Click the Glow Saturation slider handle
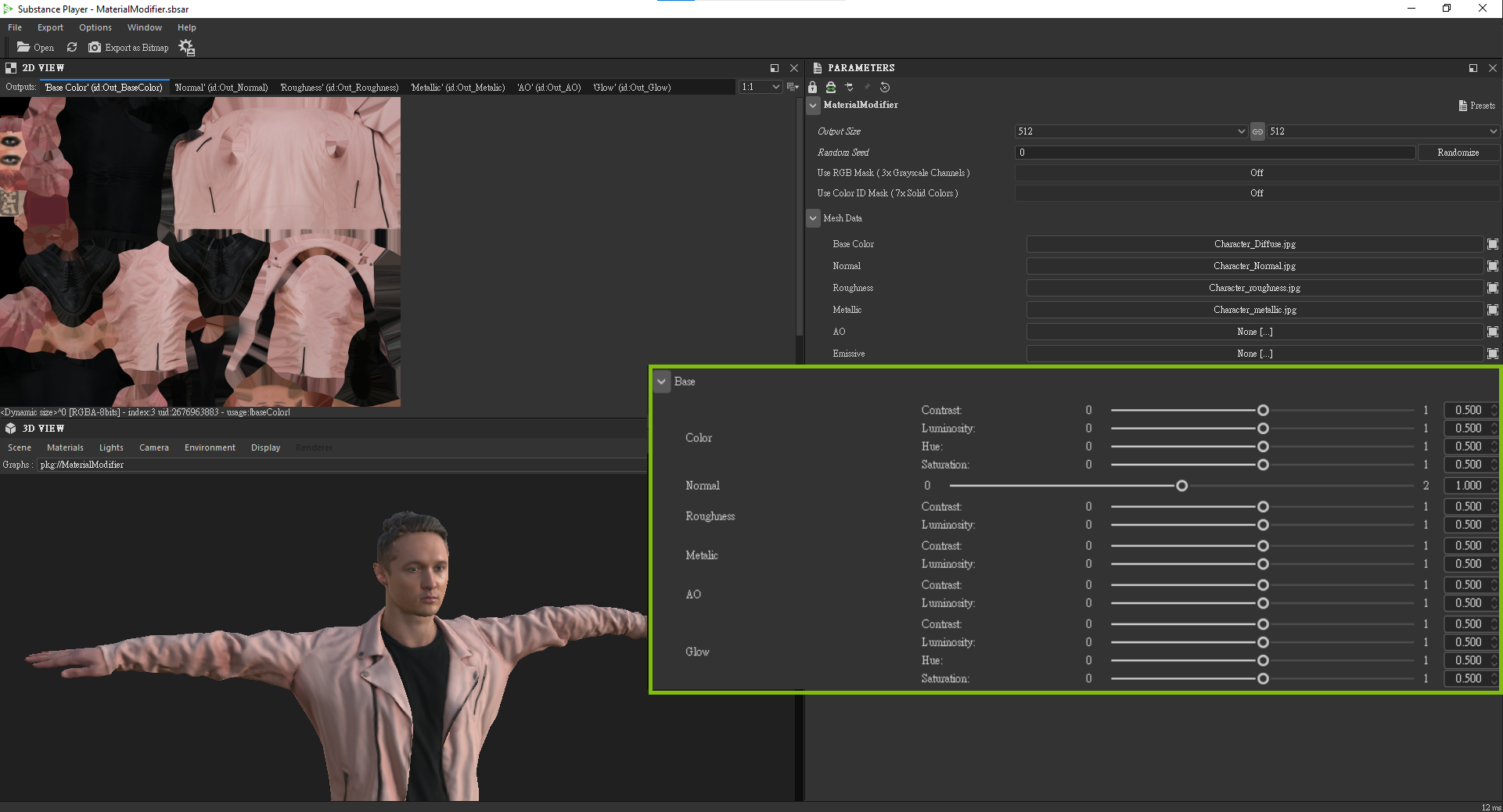 pos(1263,679)
